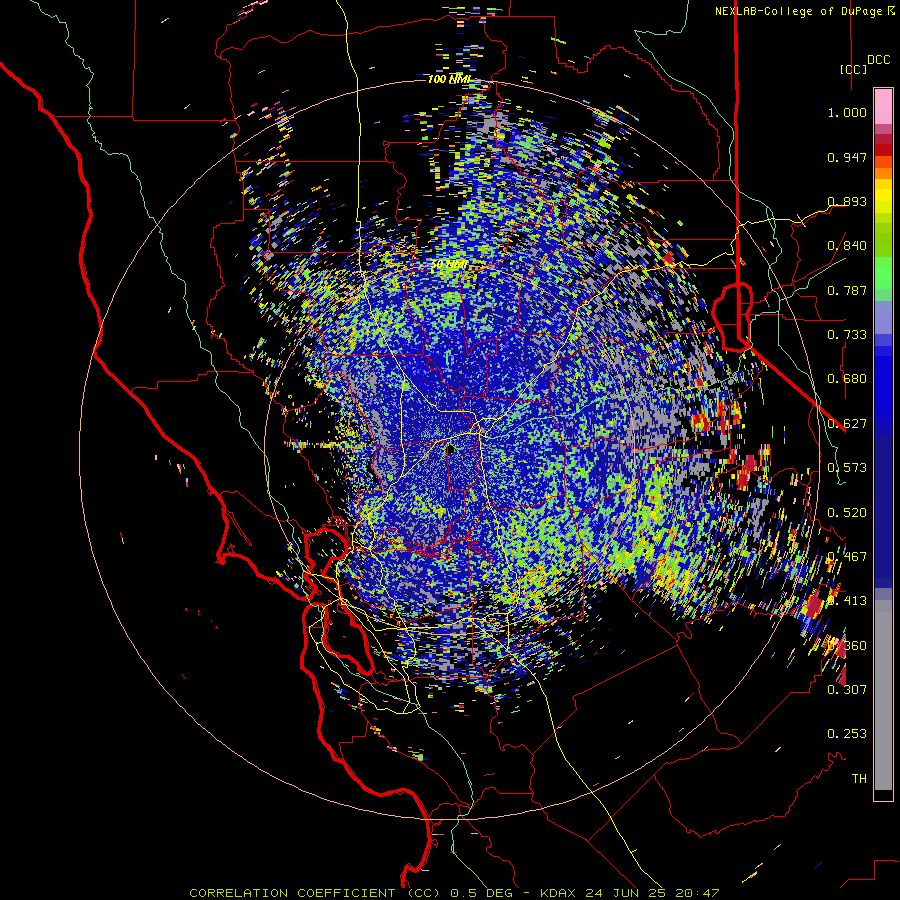The image size is (900, 900).
Task: Select the 0.307 legend value
Action: point(847,690)
